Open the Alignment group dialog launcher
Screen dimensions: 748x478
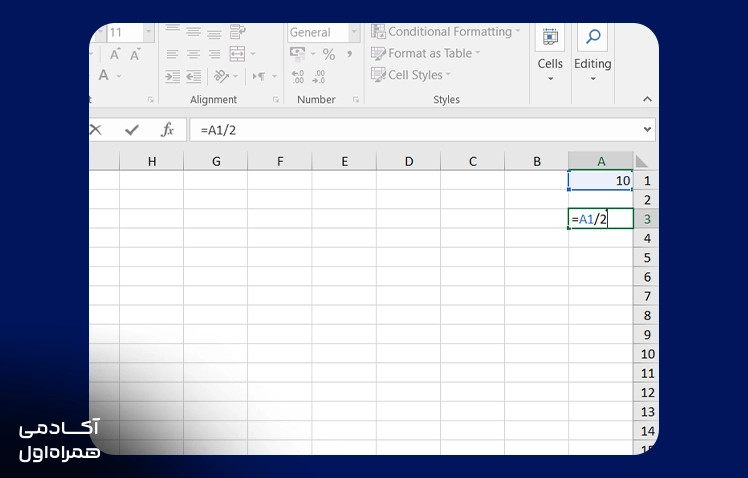click(276, 100)
